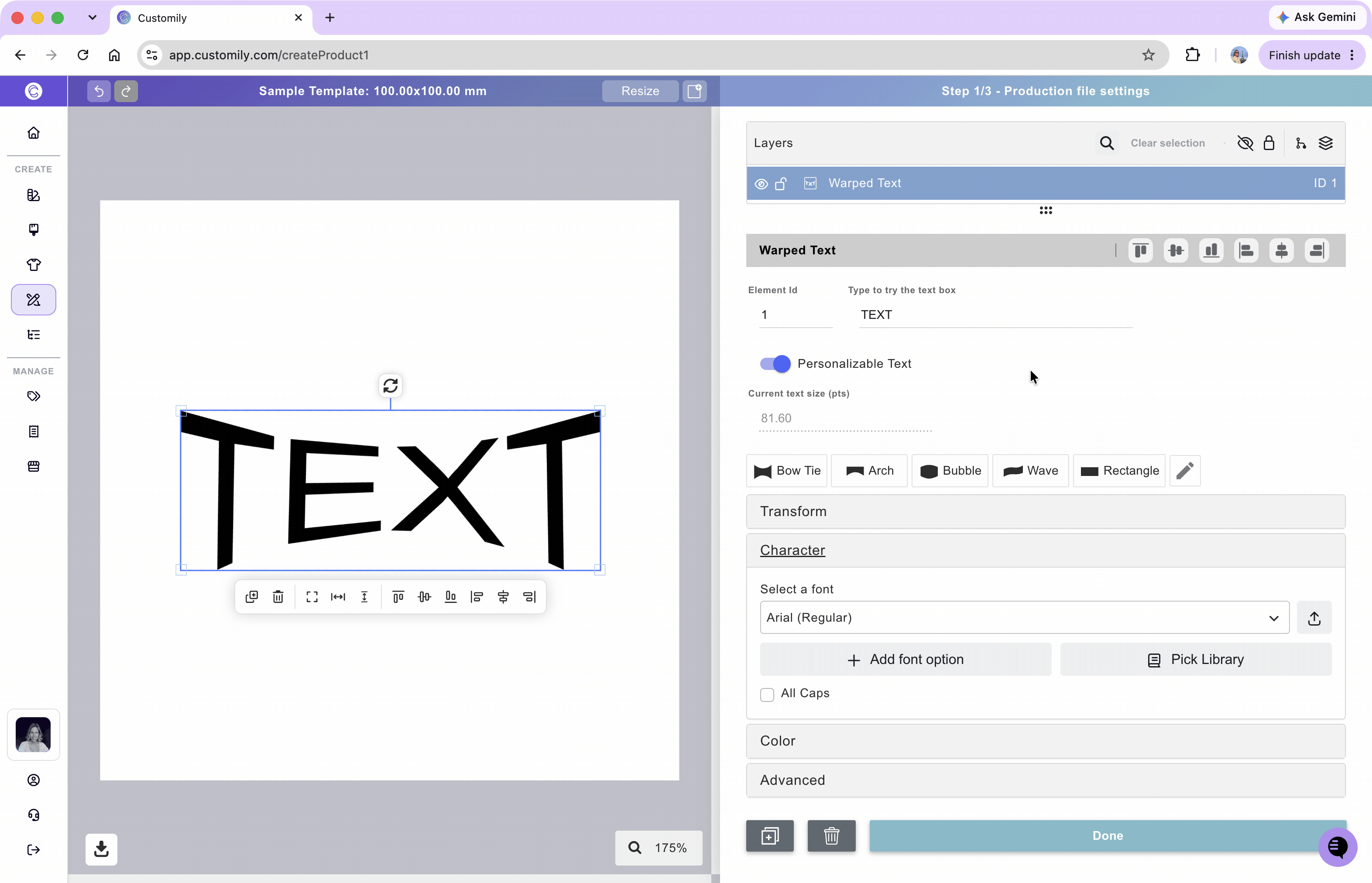The width and height of the screenshot is (1372, 883).
Task: Select the Warped Text layer row
Action: 1045,184
